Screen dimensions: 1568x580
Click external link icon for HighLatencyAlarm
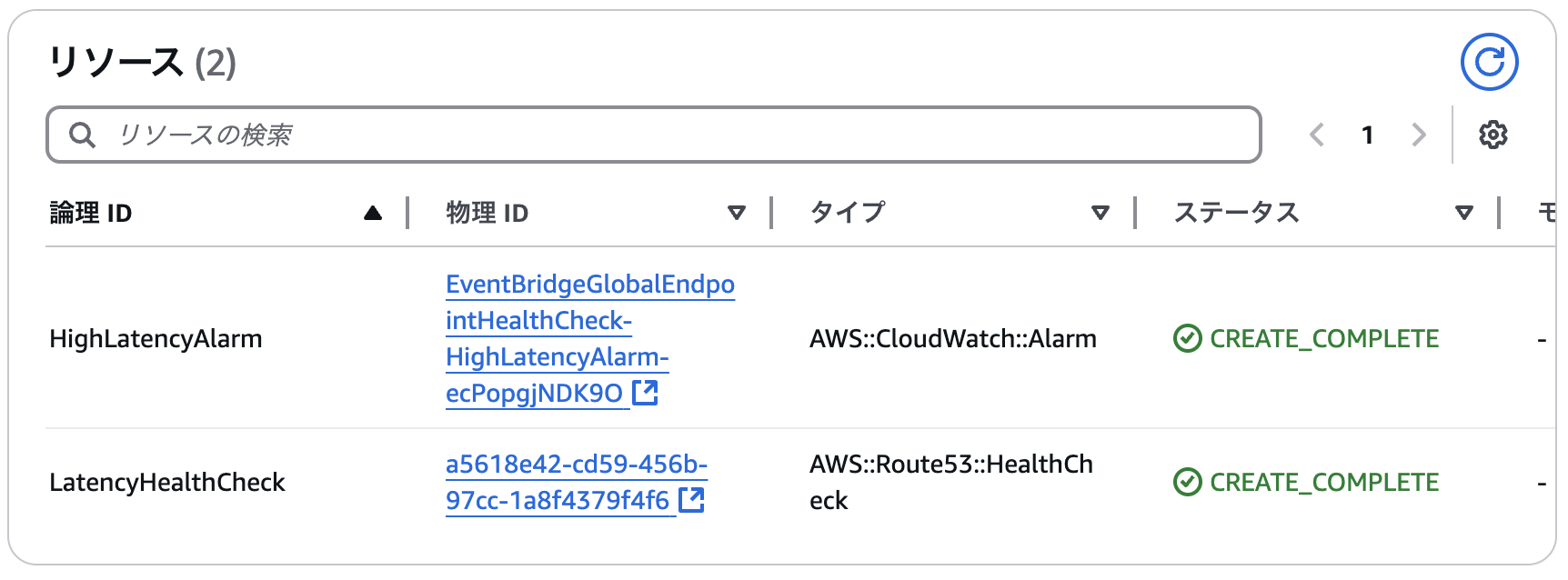point(645,393)
